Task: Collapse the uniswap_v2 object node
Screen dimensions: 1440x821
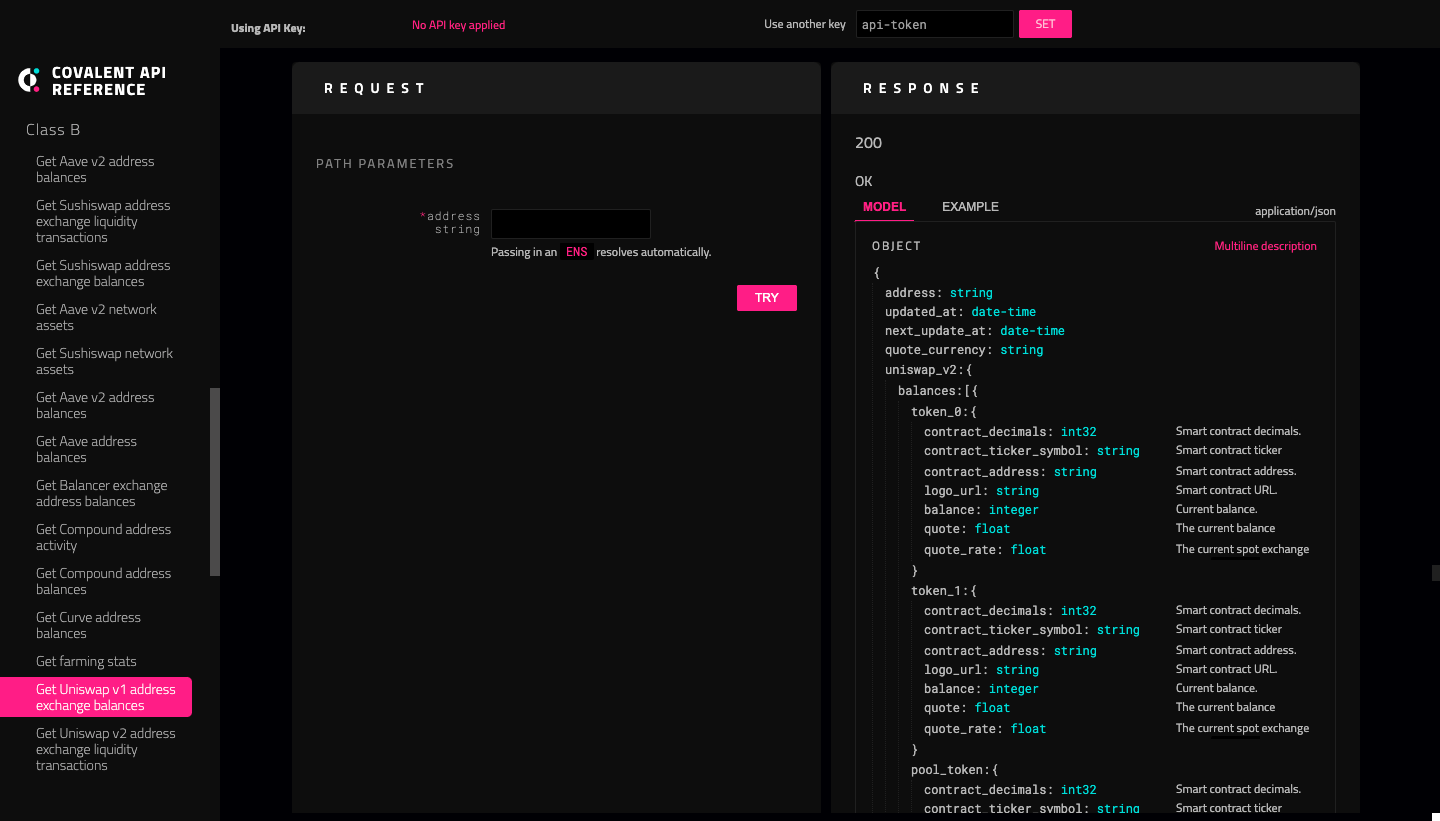Action: point(928,370)
